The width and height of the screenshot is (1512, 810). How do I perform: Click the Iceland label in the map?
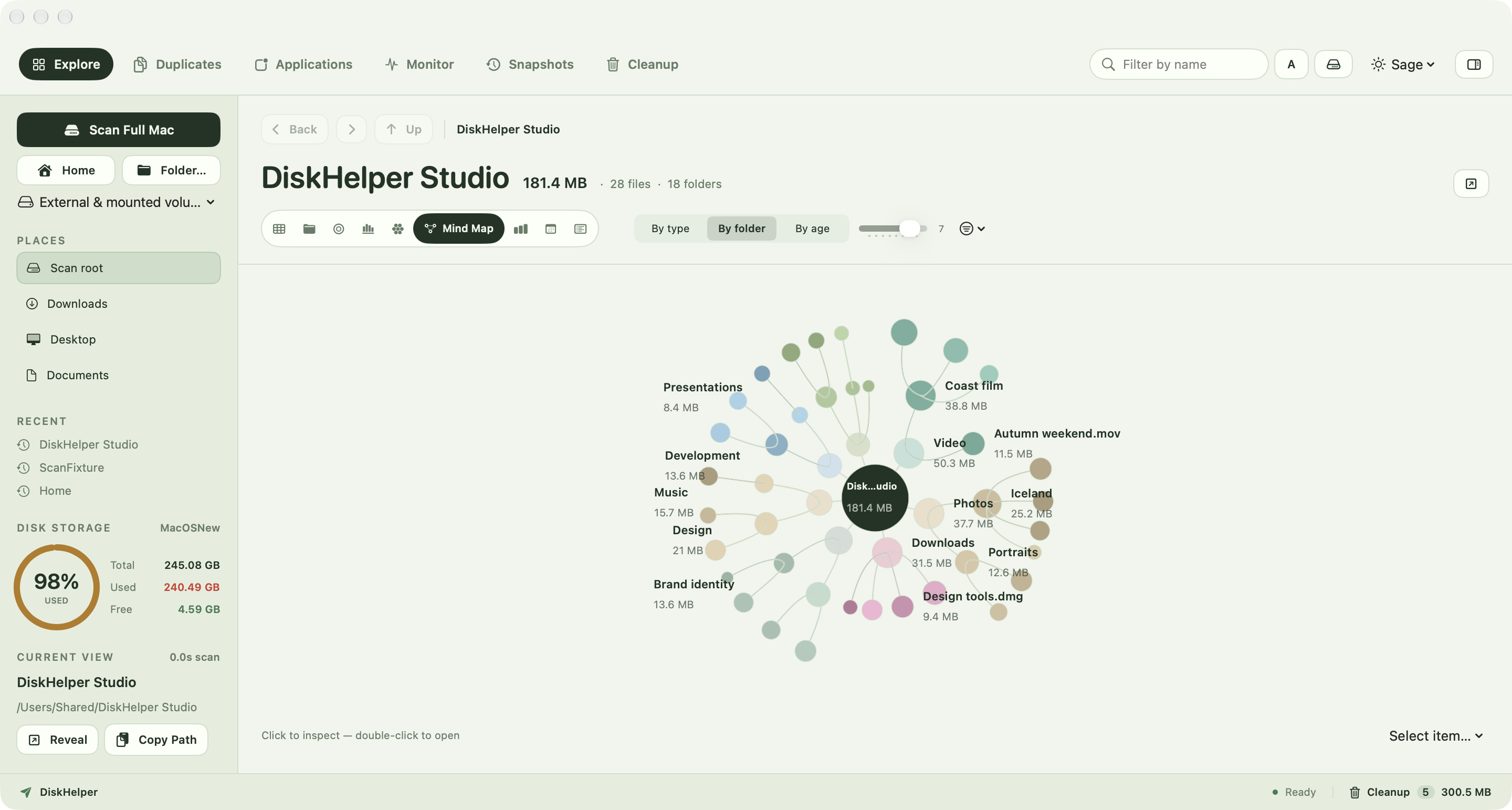click(1031, 493)
